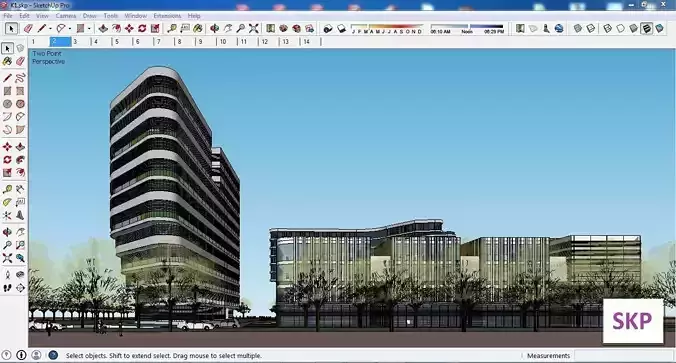The height and width of the screenshot is (363, 676).
Task: Pick the Push/Pull tool in the top toolbar
Action: click(103, 28)
